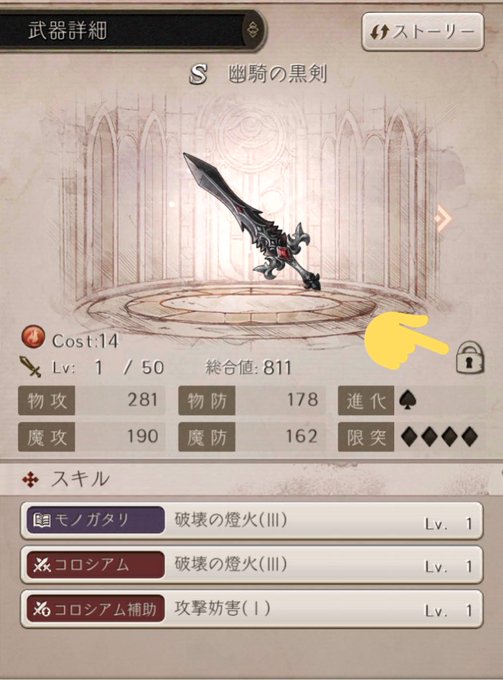Select the 魔防 stat label
The width and height of the screenshot is (503, 680).
206,437
